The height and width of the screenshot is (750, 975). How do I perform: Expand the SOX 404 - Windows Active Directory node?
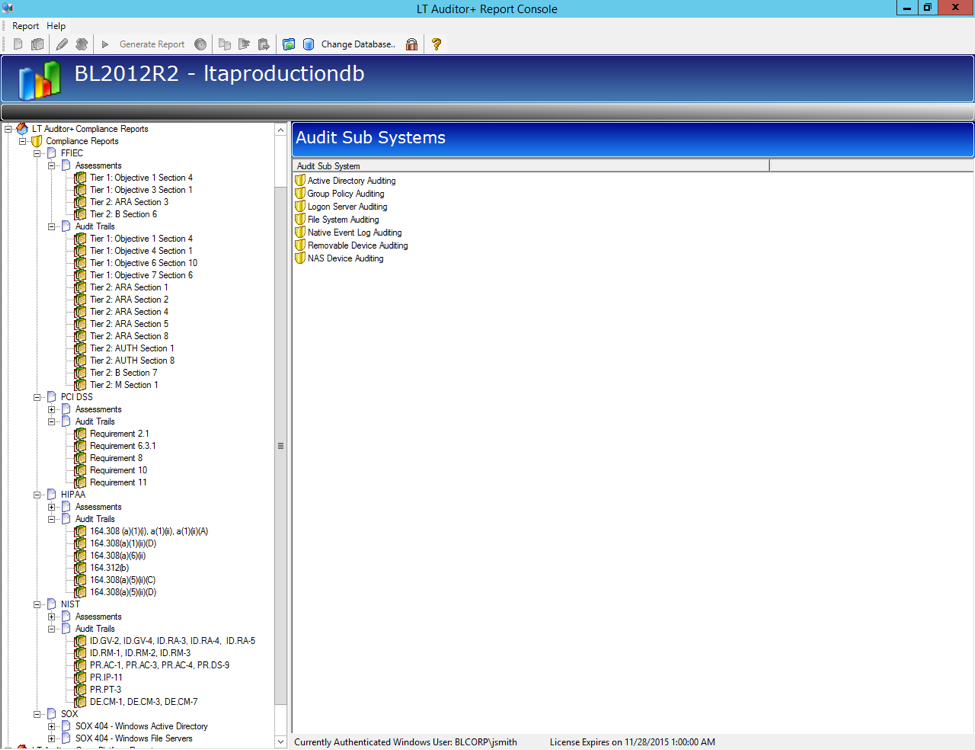coord(52,726)
